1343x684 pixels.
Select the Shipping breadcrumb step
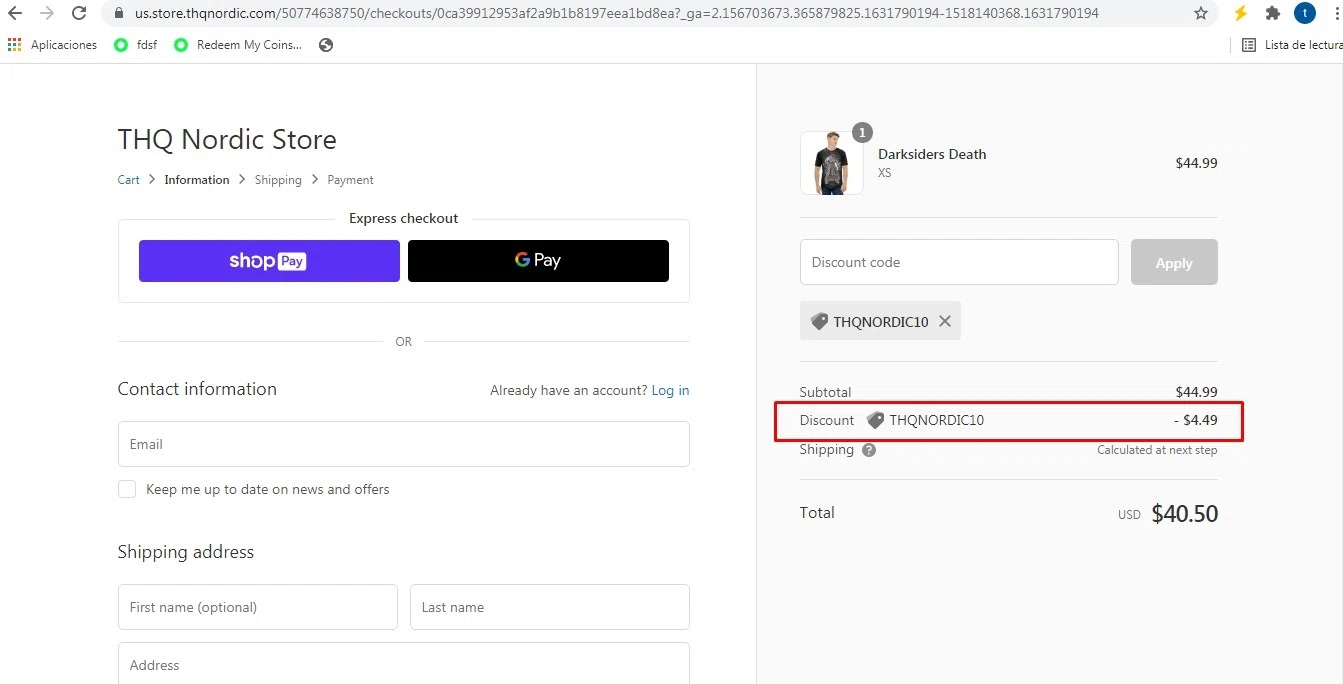click(278, 180)
